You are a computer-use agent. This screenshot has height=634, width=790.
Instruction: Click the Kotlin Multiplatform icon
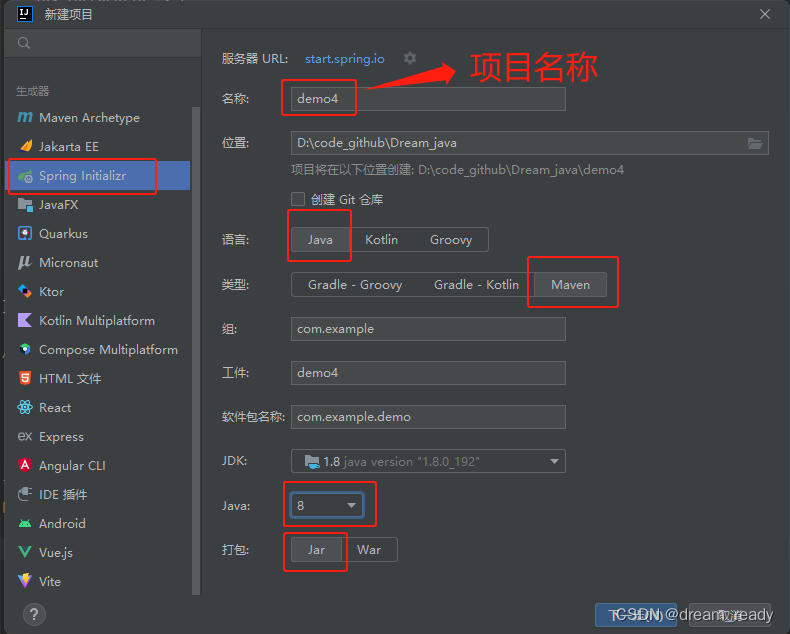pos(25,321)
